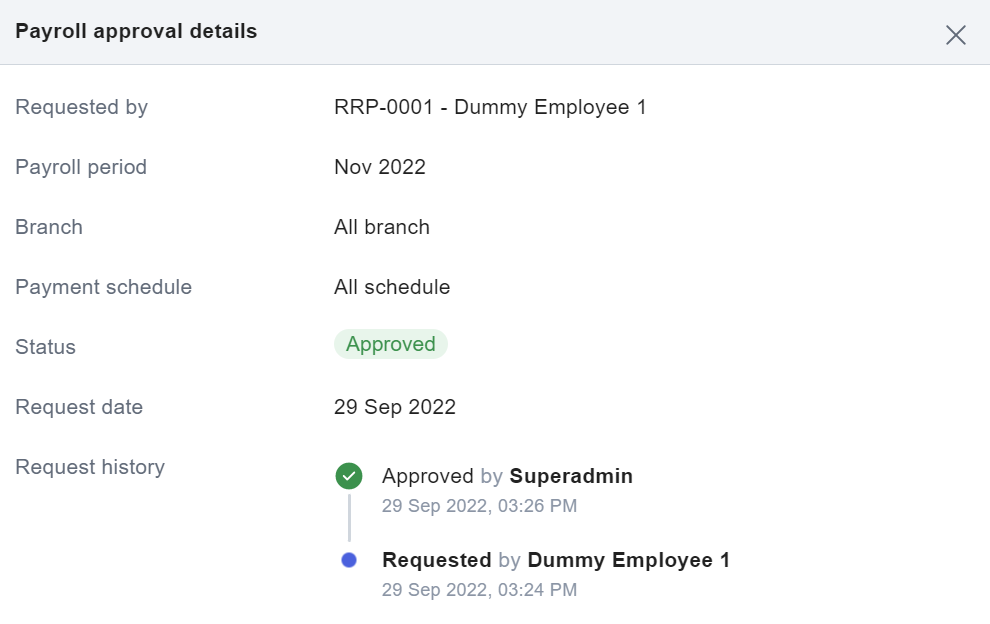Image resolution: width=990 pixels, height=624 pixels.
Task: Click the All branch value
Action: (x=382, y=227)
